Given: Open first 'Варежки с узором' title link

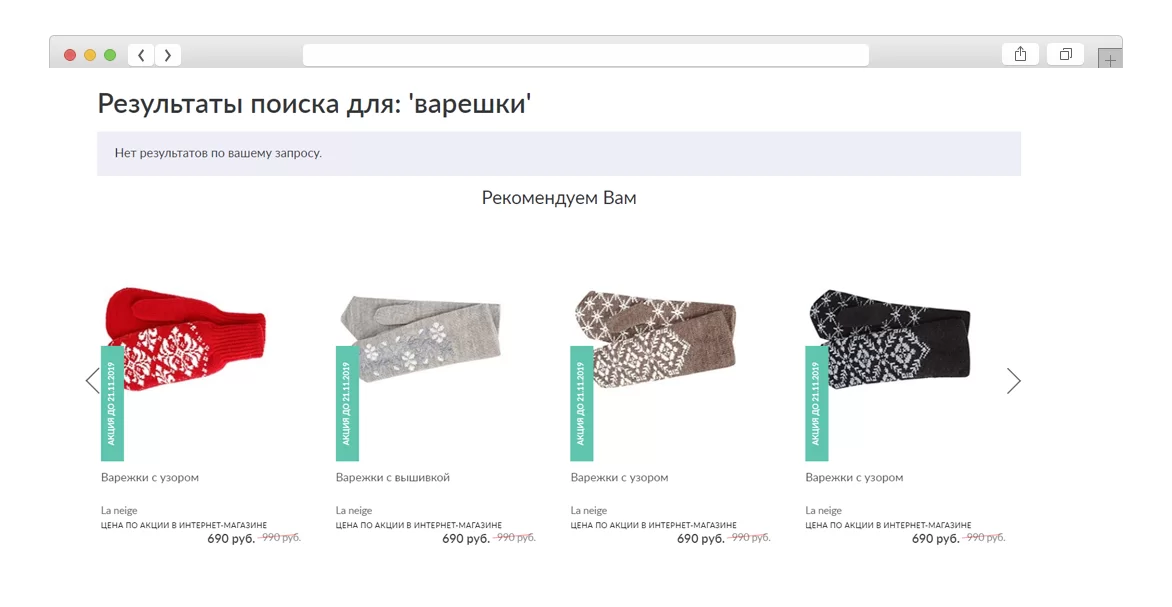Looking at the screenshot, I should click(x=149, y=478).
